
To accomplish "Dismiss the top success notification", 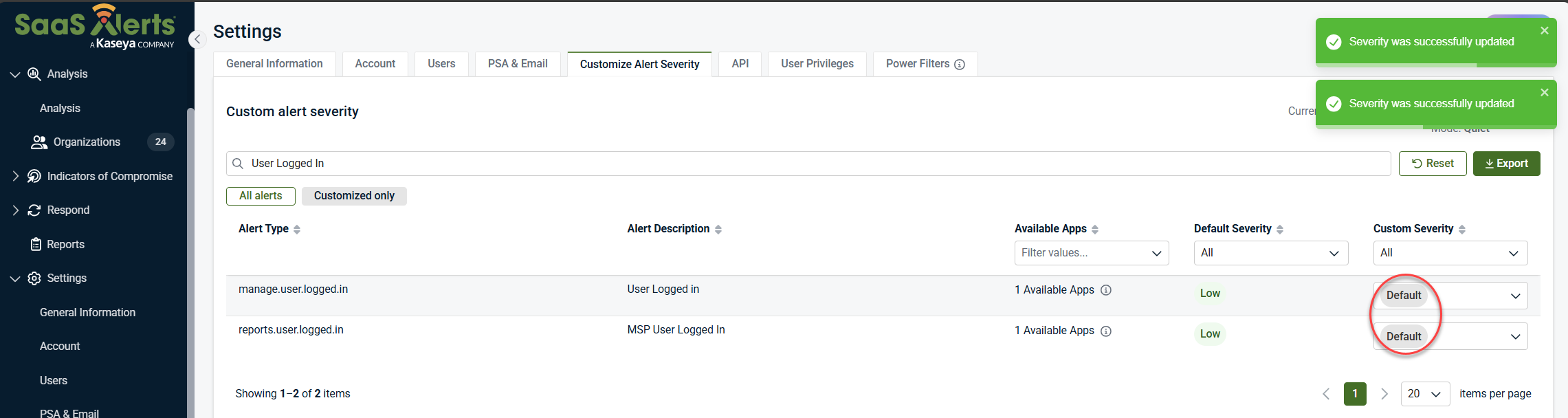I will (x=1545, y=31).
